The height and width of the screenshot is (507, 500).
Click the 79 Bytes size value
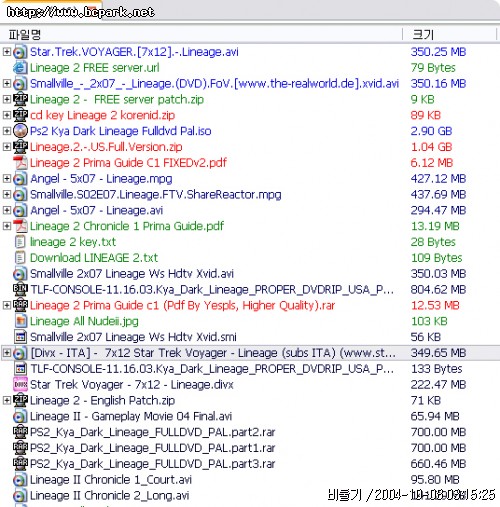(433, 68)
